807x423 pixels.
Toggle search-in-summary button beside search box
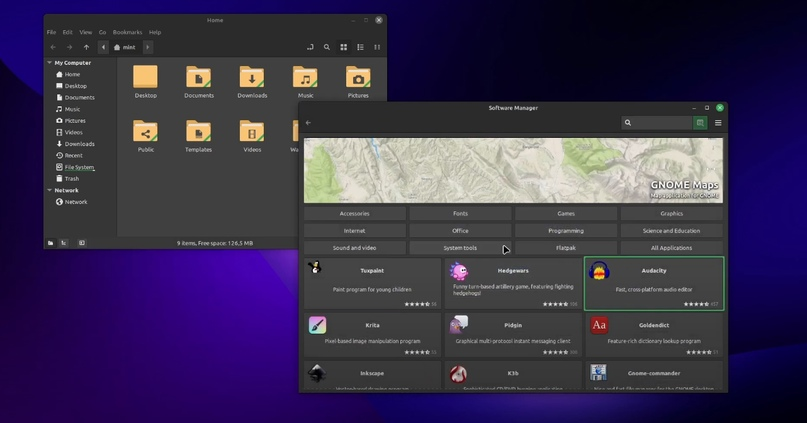pyautogui.click(x=700, y=123)
